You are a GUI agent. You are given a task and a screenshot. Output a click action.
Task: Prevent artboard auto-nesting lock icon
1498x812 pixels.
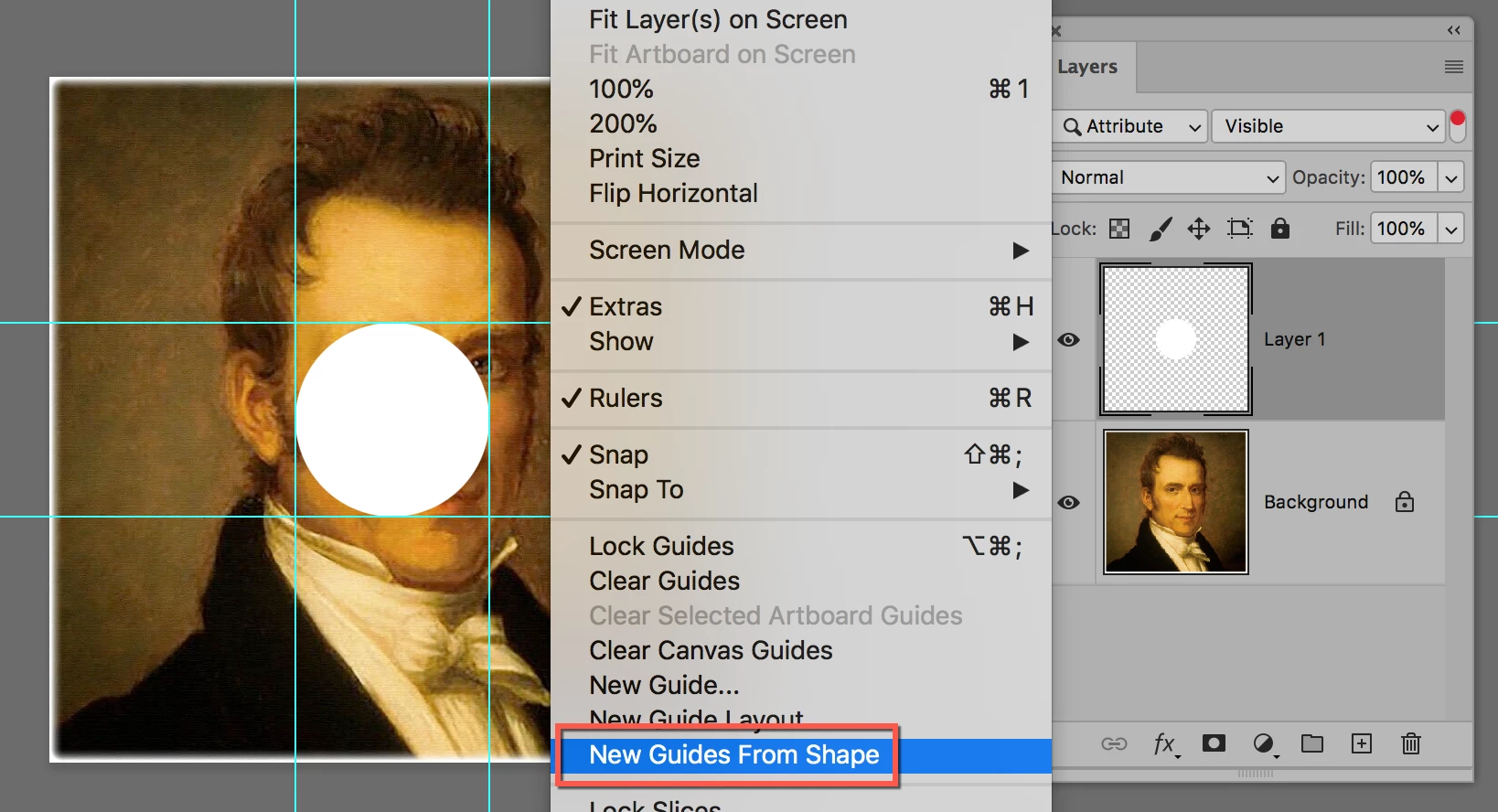pos(1239,229)
